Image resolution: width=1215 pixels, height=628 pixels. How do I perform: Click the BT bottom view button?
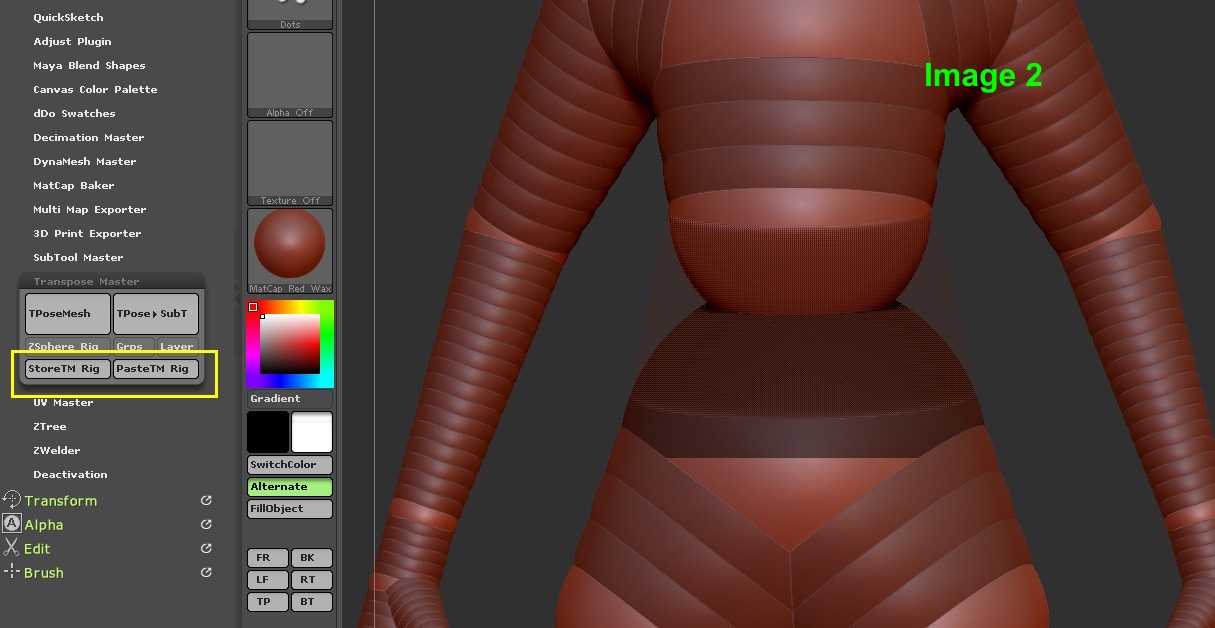[x=311, y=601]
